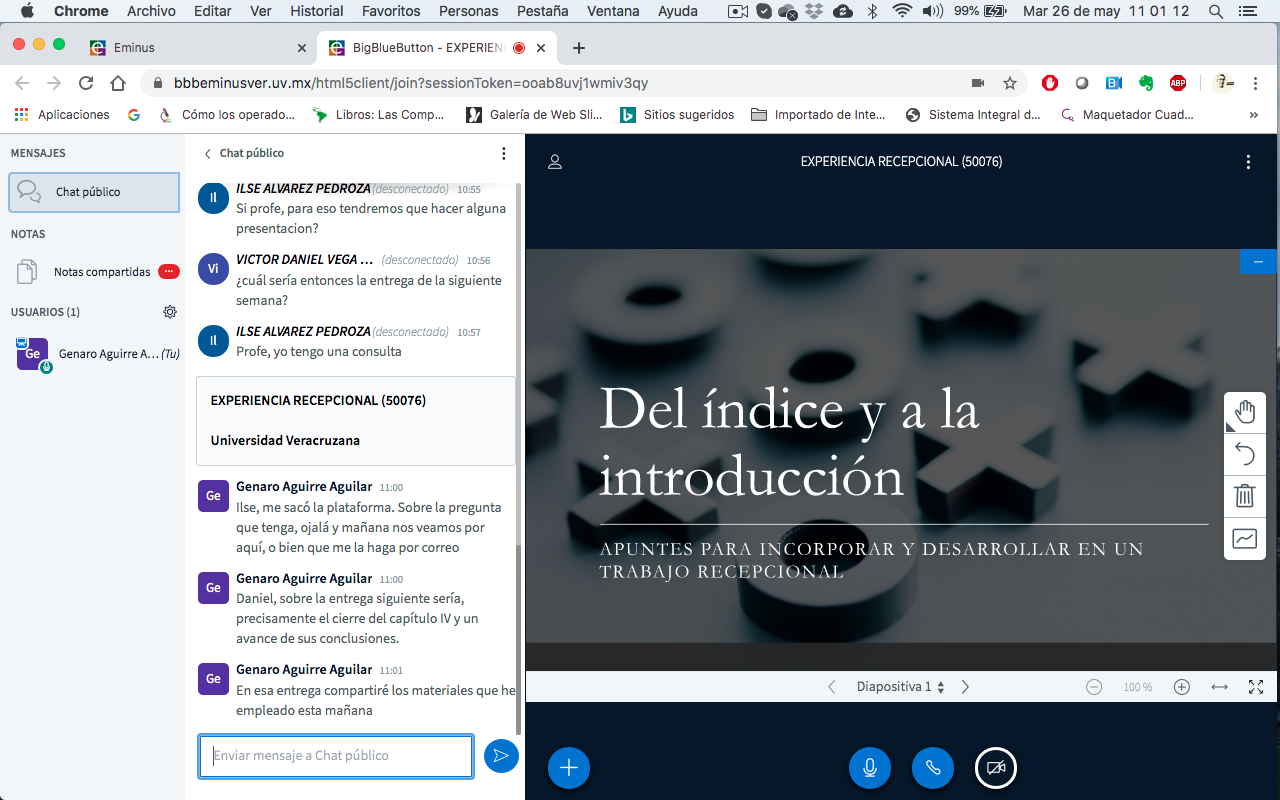The image size is (1280, 800).
Task: Open the Diapositiva 1 slide selector
Action: pos(900,687)
